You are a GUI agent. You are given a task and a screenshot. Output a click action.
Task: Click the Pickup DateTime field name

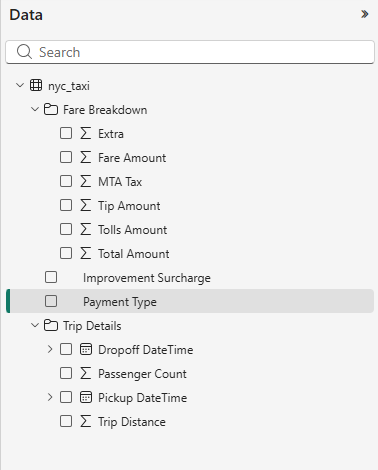[143, 398]
